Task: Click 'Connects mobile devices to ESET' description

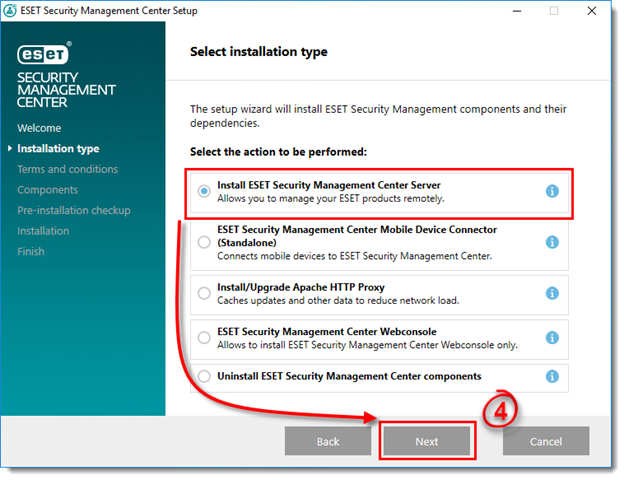Action: point(355,256)
